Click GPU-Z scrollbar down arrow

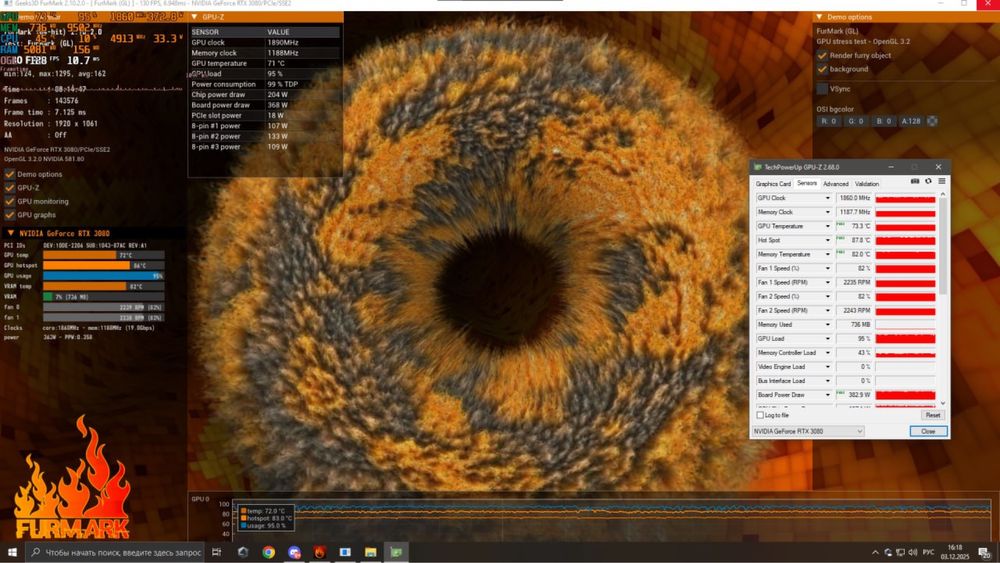(943, 404)
